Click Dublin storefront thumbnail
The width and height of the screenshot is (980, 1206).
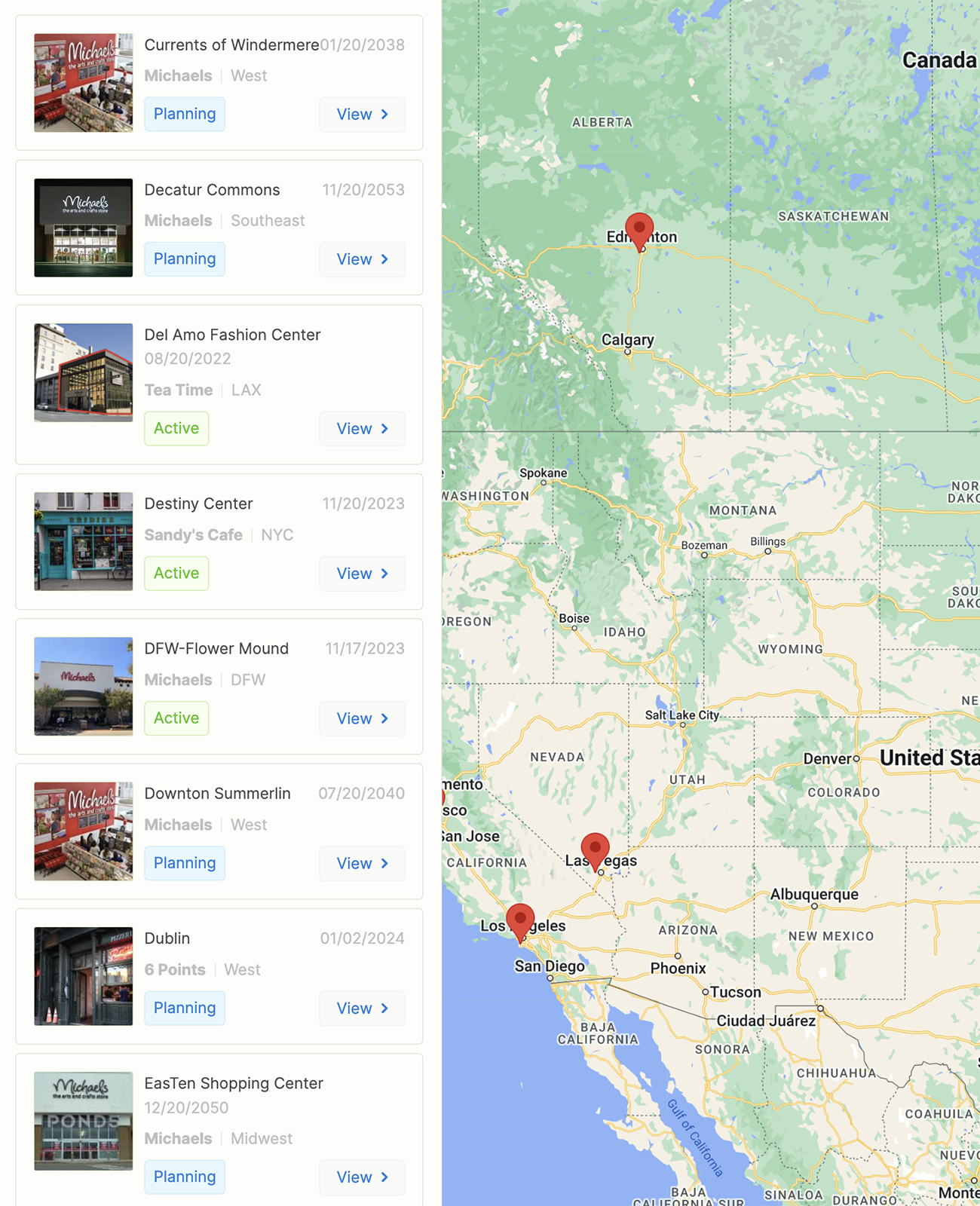84,976
